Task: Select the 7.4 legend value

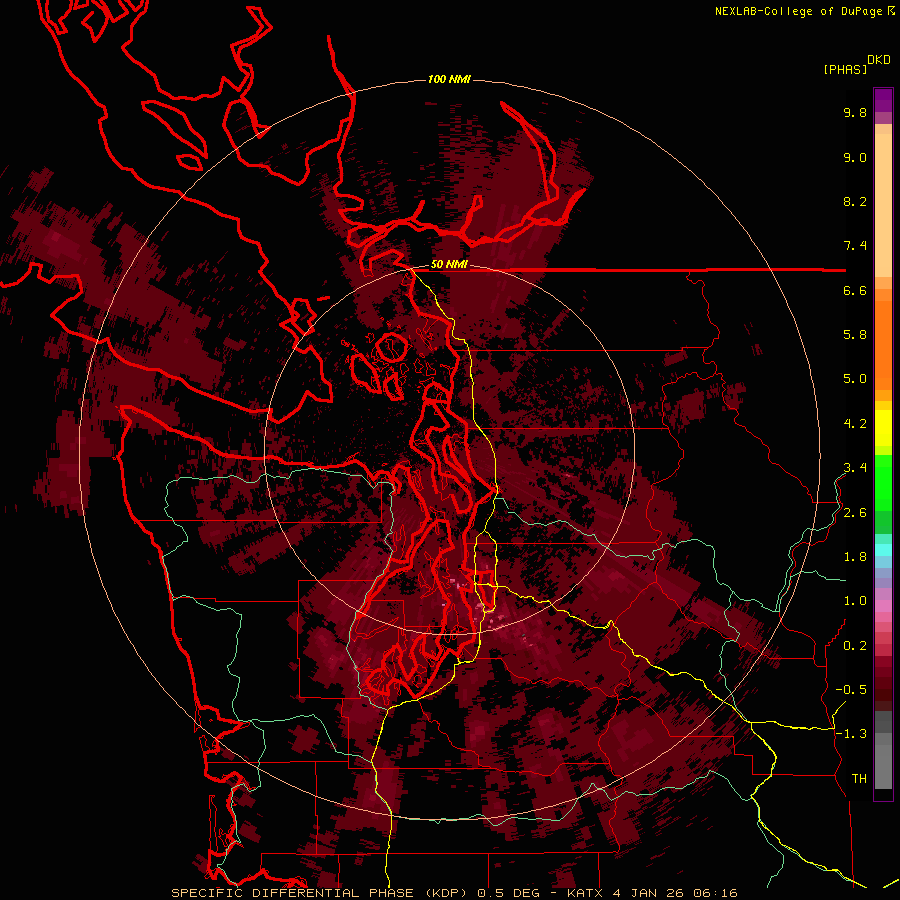Action: click(855, 246)
